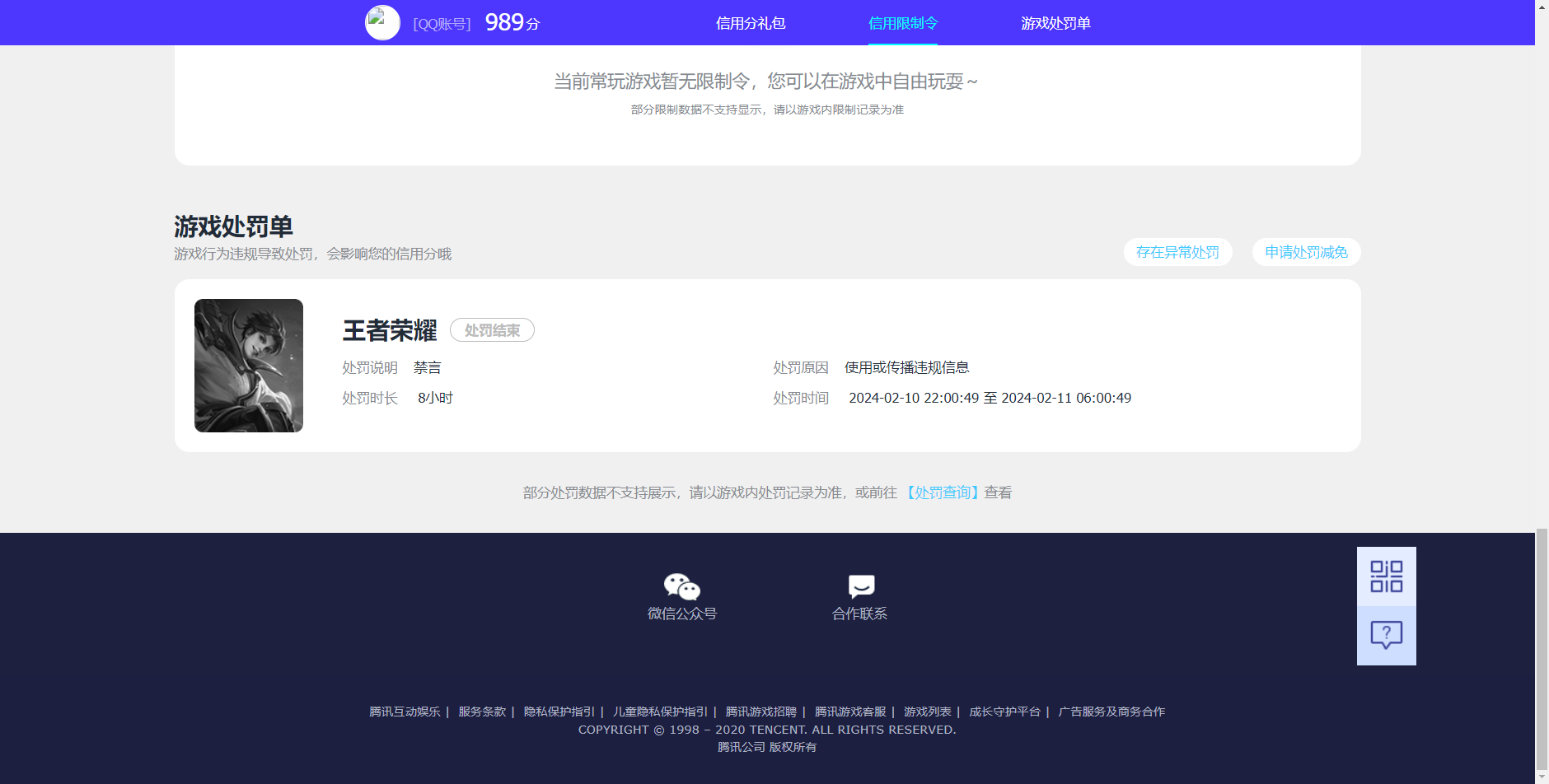The width and height of the screenshot is (1549, 784).
Task: Open the QR code floating widget
Action: tap(1387, 576)
